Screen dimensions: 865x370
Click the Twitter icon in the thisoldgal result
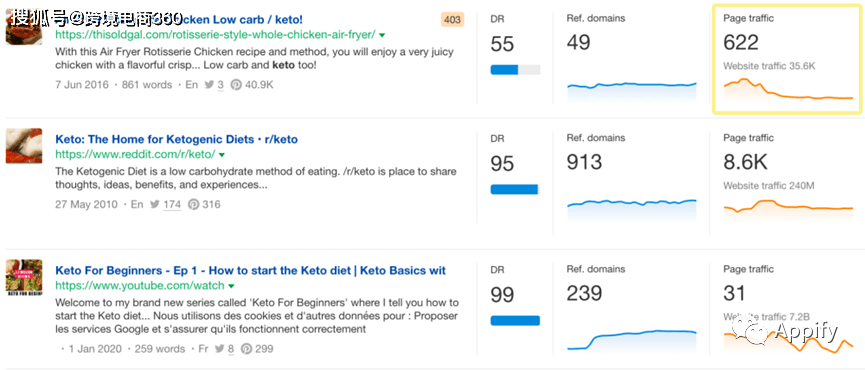tap(210, 85)
